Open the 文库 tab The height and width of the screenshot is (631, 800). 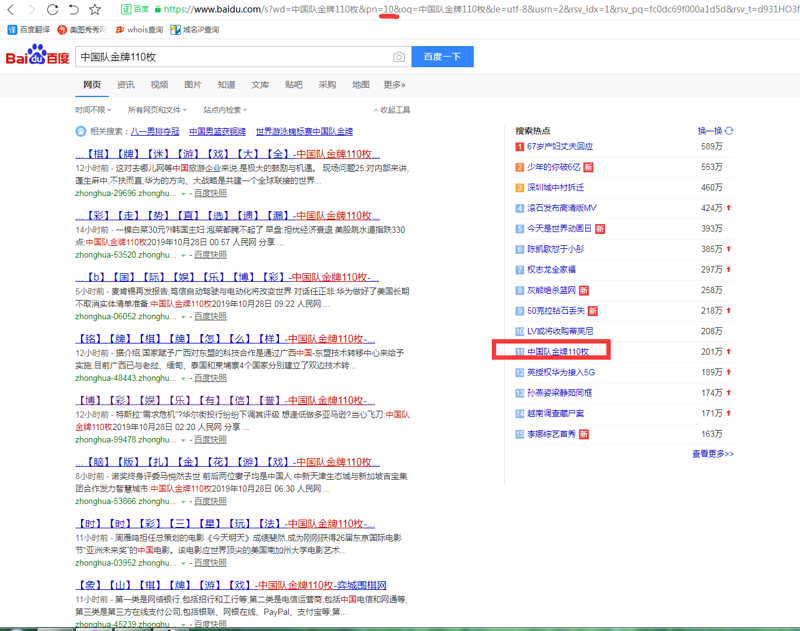point(260,85)
